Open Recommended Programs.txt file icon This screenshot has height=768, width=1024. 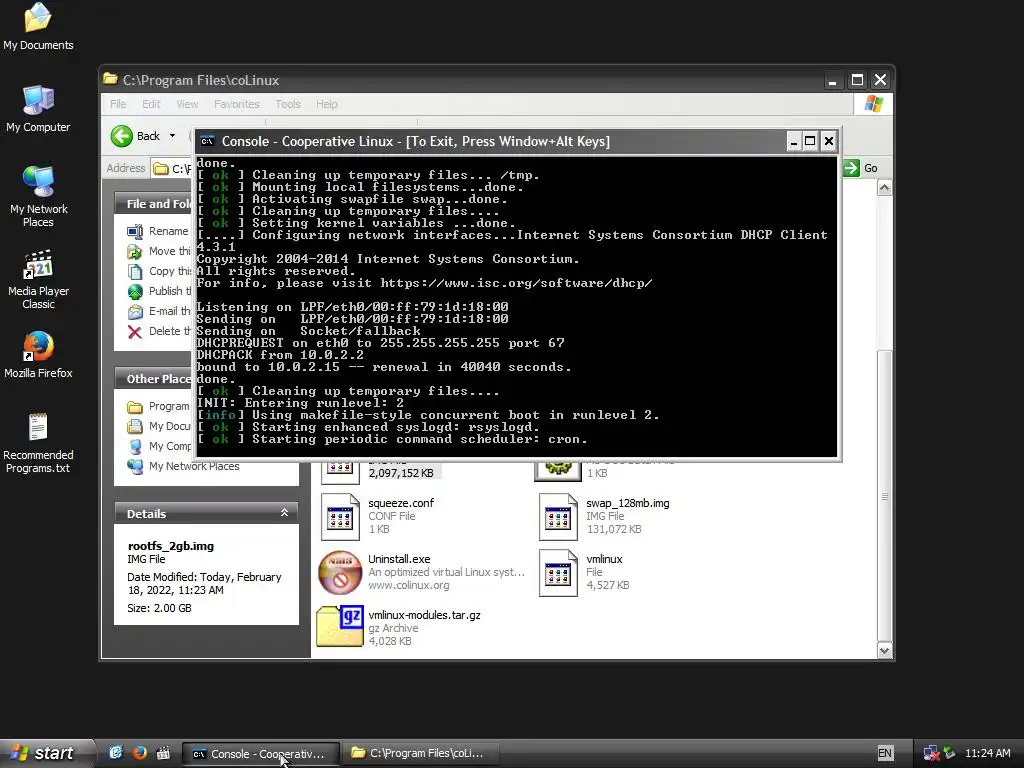pyautogui.click(x=38, y=428)
